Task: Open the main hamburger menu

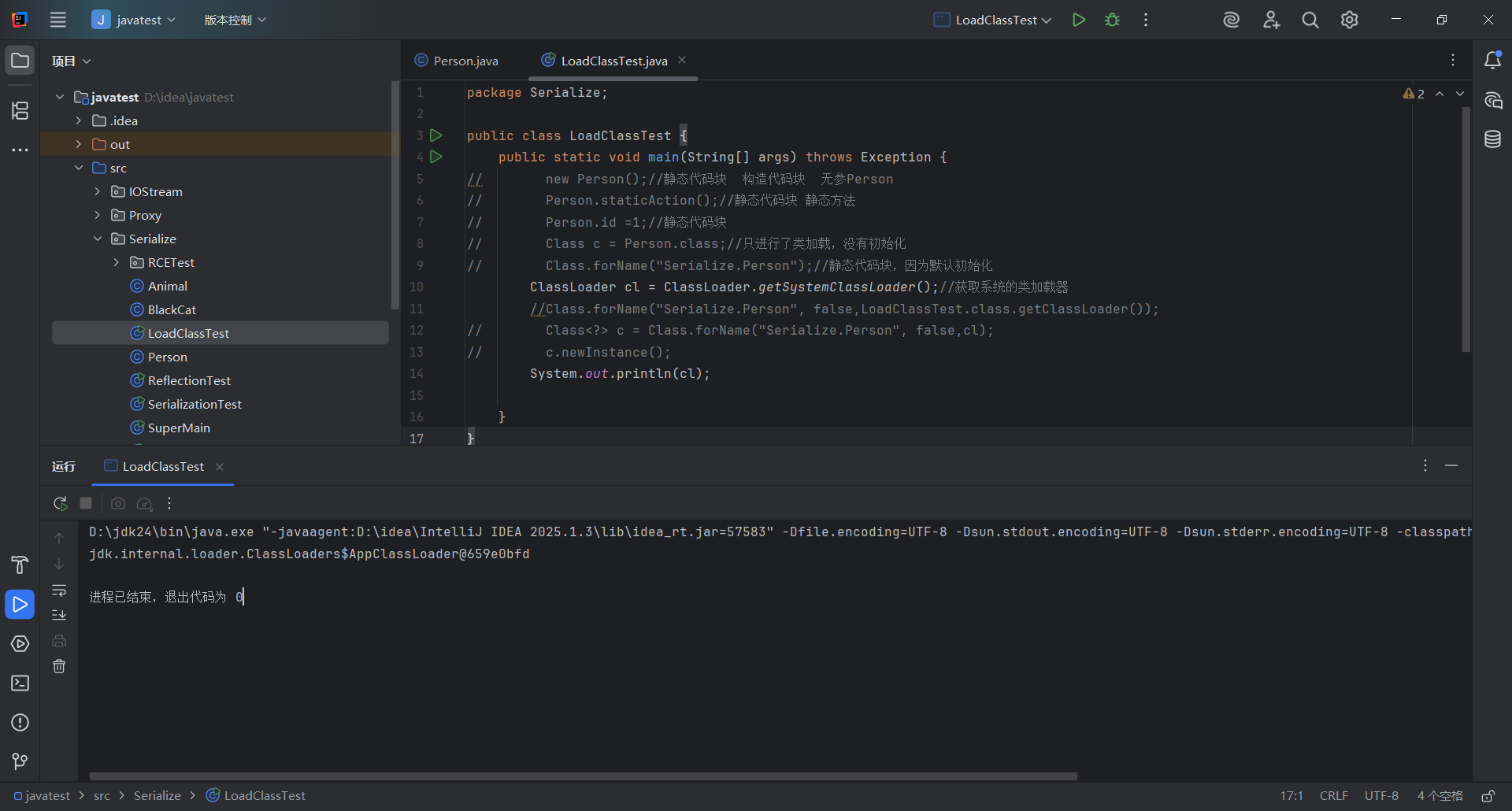Action: (58, 20)
